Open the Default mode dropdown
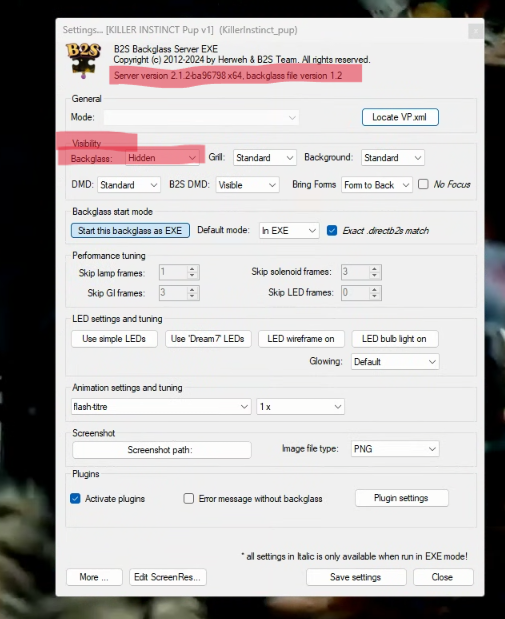505x619 pixels. click(x=289, y=231)
